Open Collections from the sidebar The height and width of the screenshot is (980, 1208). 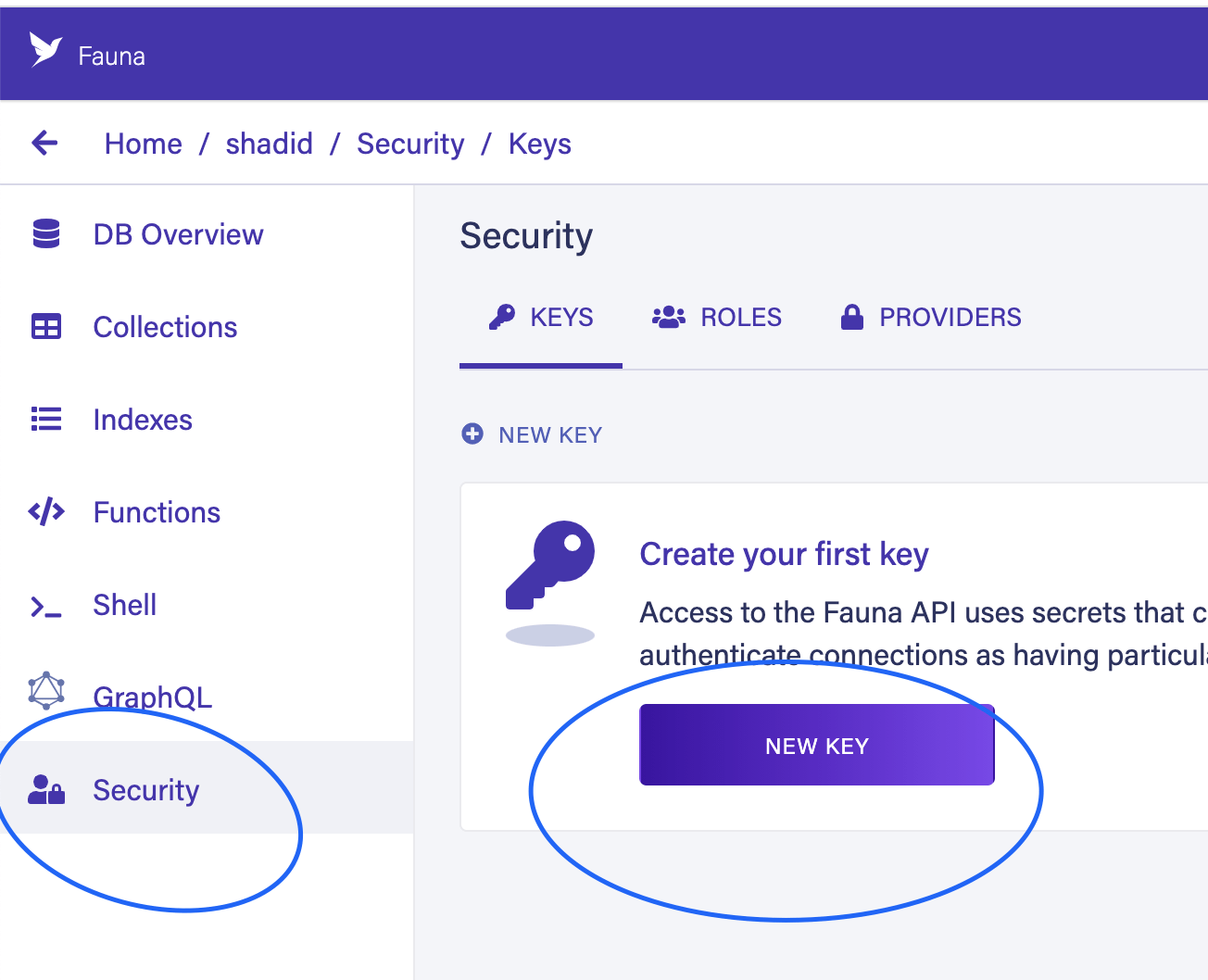pos(165,327)
